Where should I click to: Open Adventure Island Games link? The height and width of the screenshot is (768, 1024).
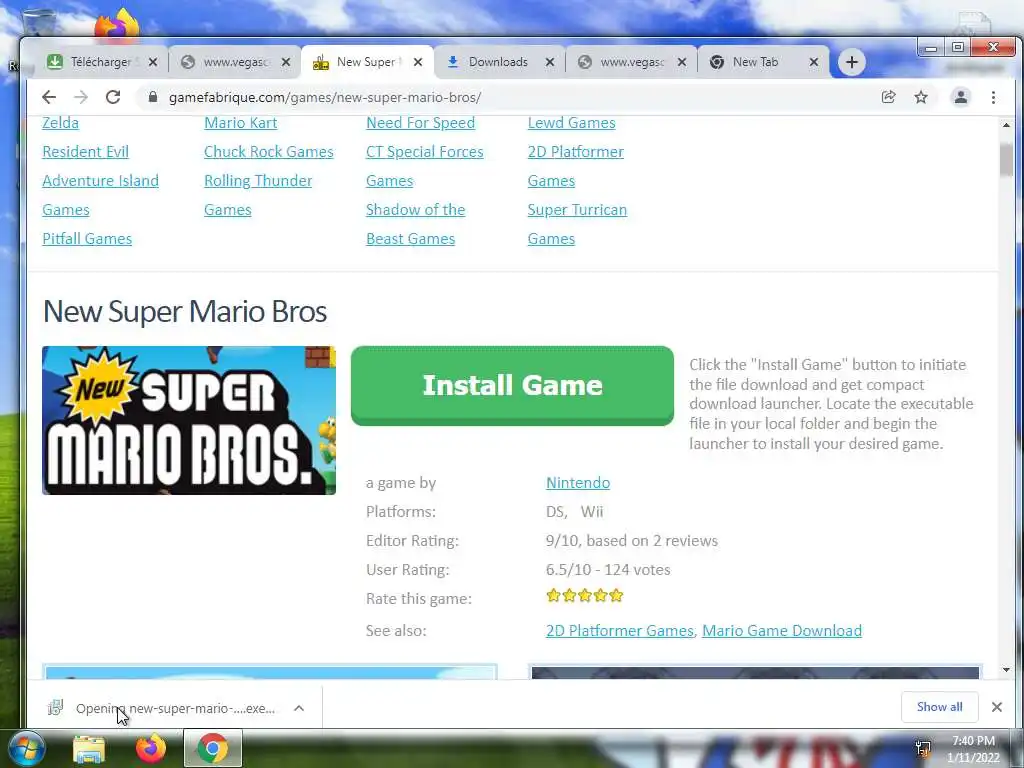100,195
